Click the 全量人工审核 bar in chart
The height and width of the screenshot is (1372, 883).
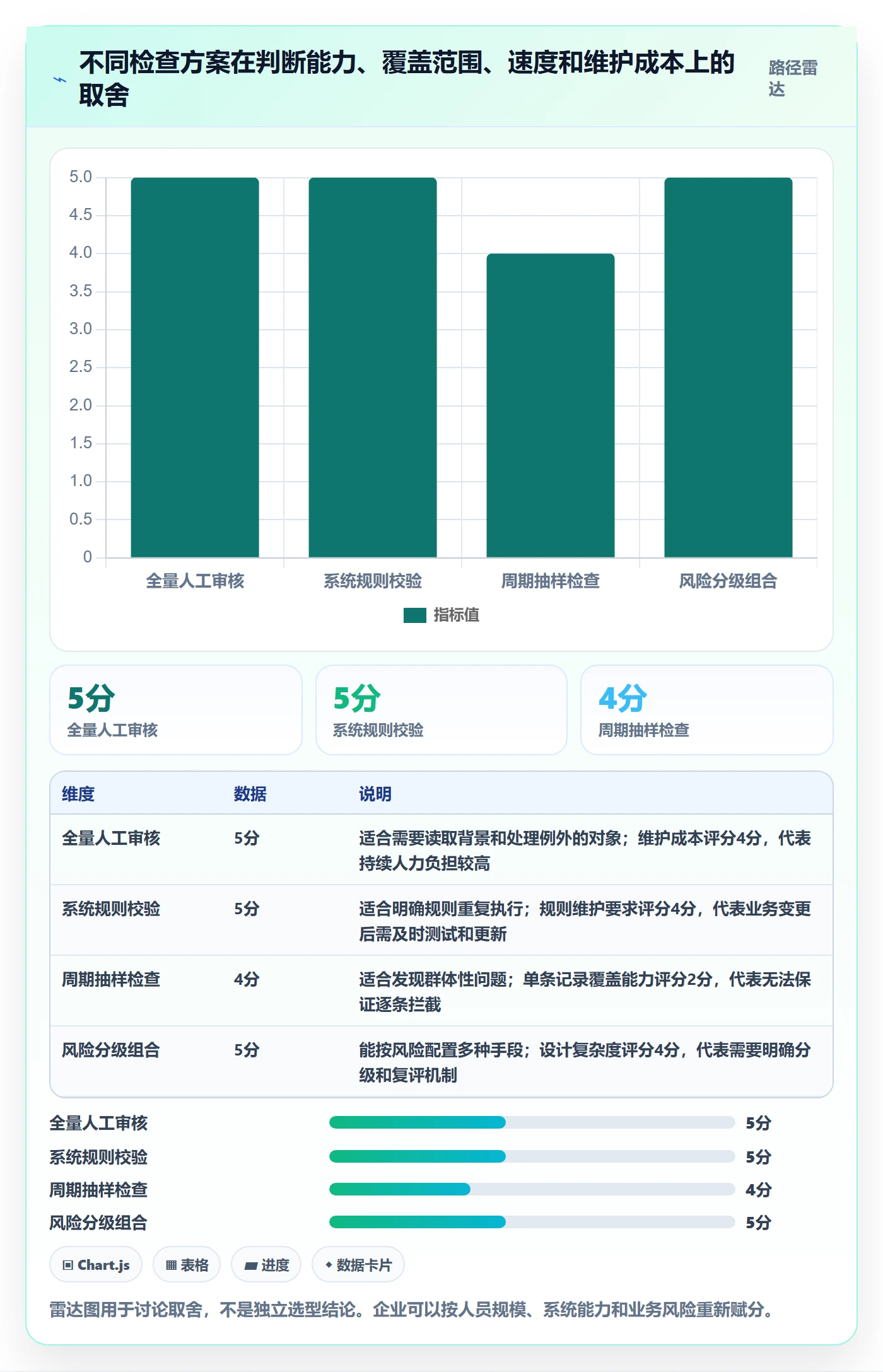195,368
